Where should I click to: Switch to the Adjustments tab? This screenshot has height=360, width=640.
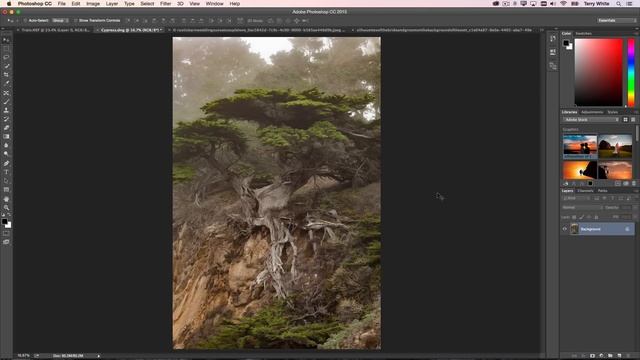pyautogui.click(x=592, y=112)
